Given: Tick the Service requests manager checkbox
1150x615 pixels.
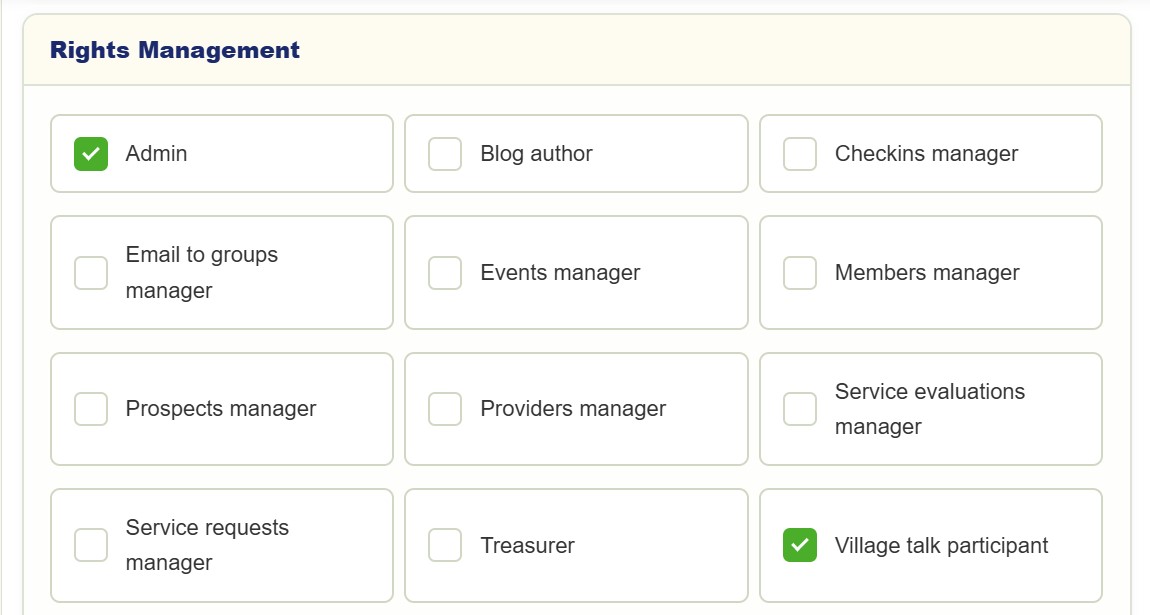Looking at the screenshot, I should (91, 545).
